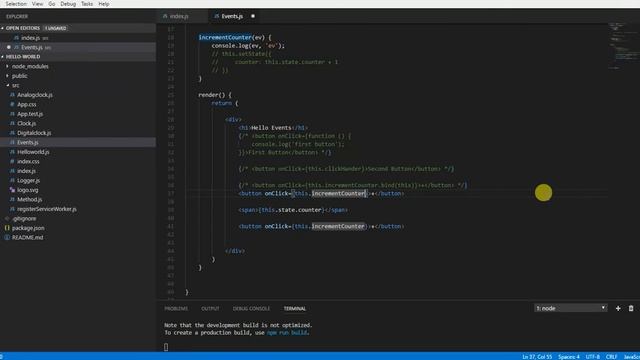Viewport: 640px width, 360px height.
Task: Click the JS icon beside Analogclock.js
Action: coord(12,95)
